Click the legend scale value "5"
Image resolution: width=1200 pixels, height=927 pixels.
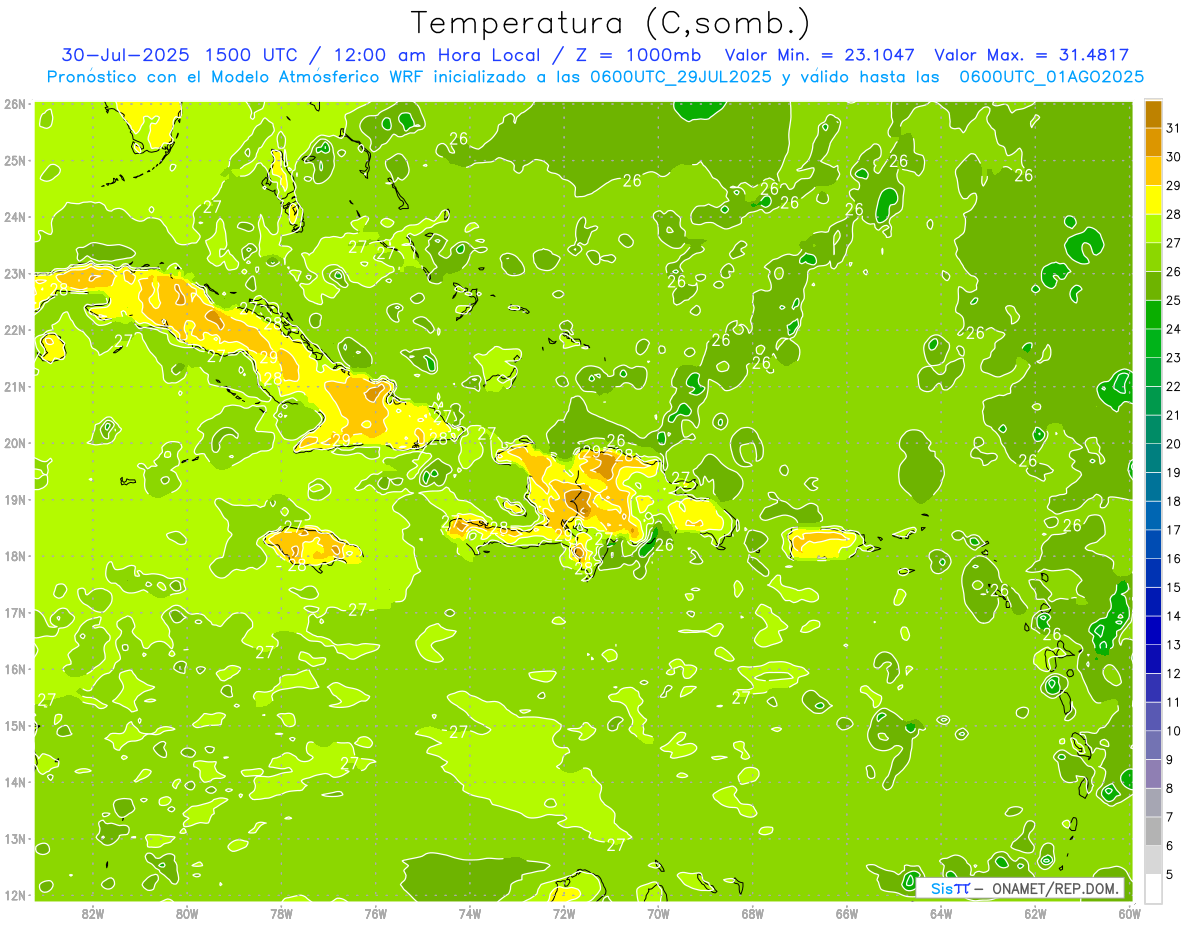pos(1171,874)
